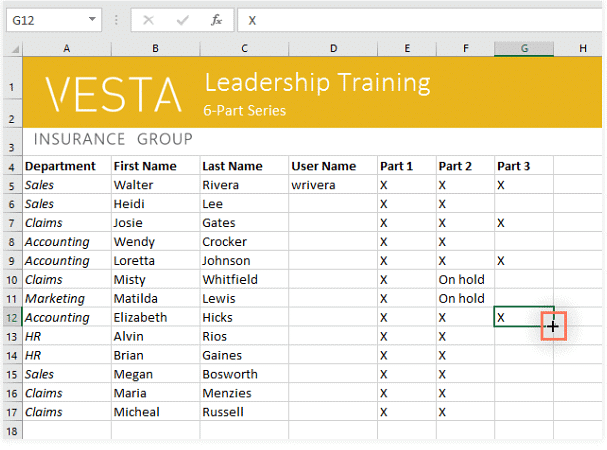Click the cell containing Rivera

(244, 185)
